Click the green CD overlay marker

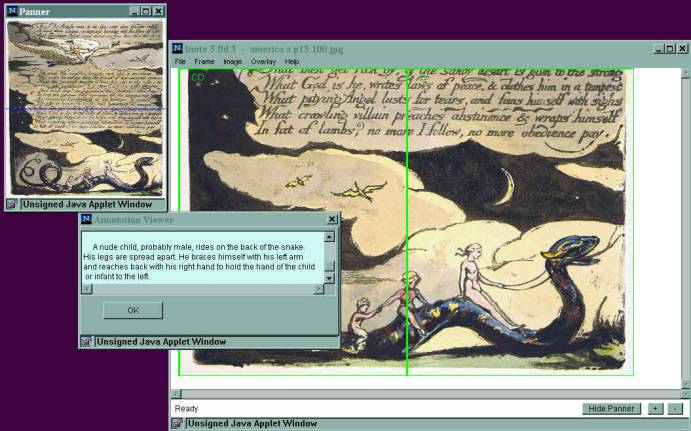pos(197,78)
